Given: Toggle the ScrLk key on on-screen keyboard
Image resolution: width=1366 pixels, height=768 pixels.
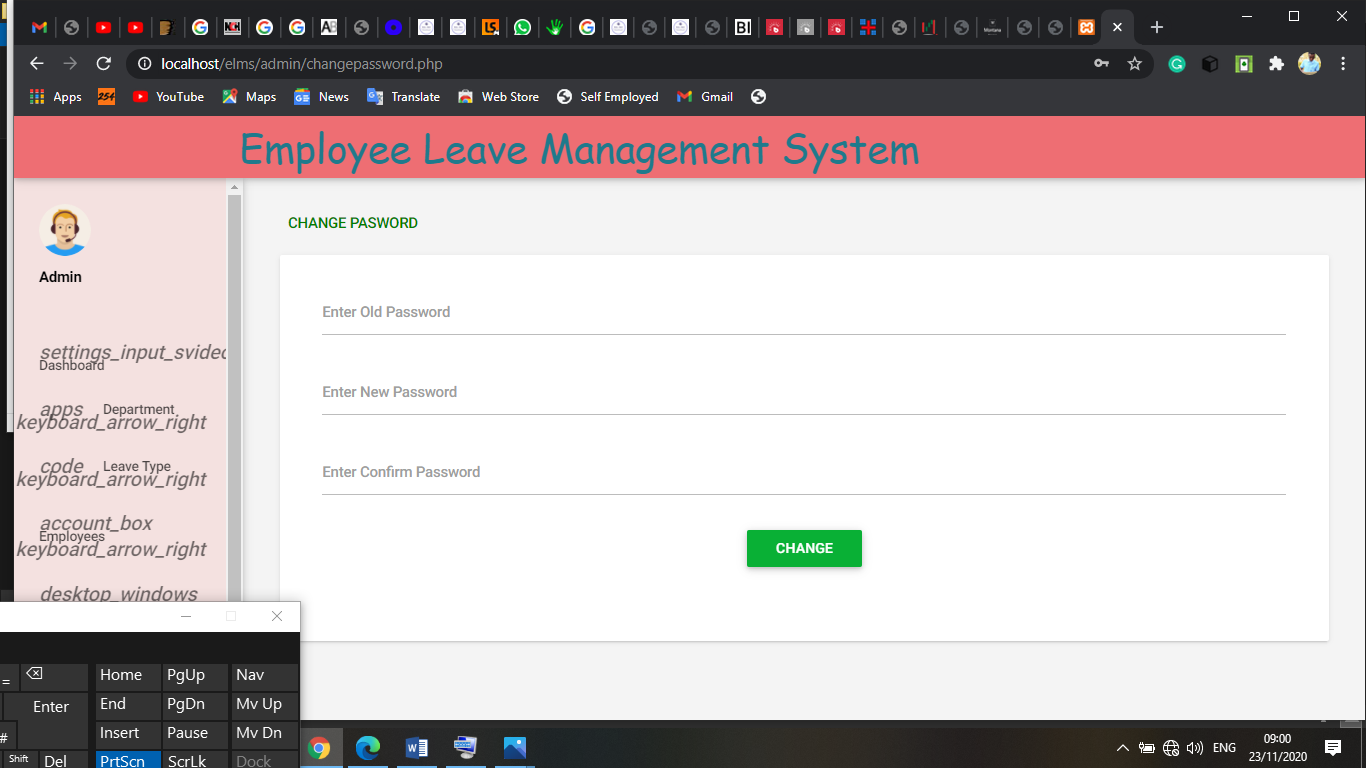Looking at the screenshot, I should pyautogui.click(x=187, y=761).
